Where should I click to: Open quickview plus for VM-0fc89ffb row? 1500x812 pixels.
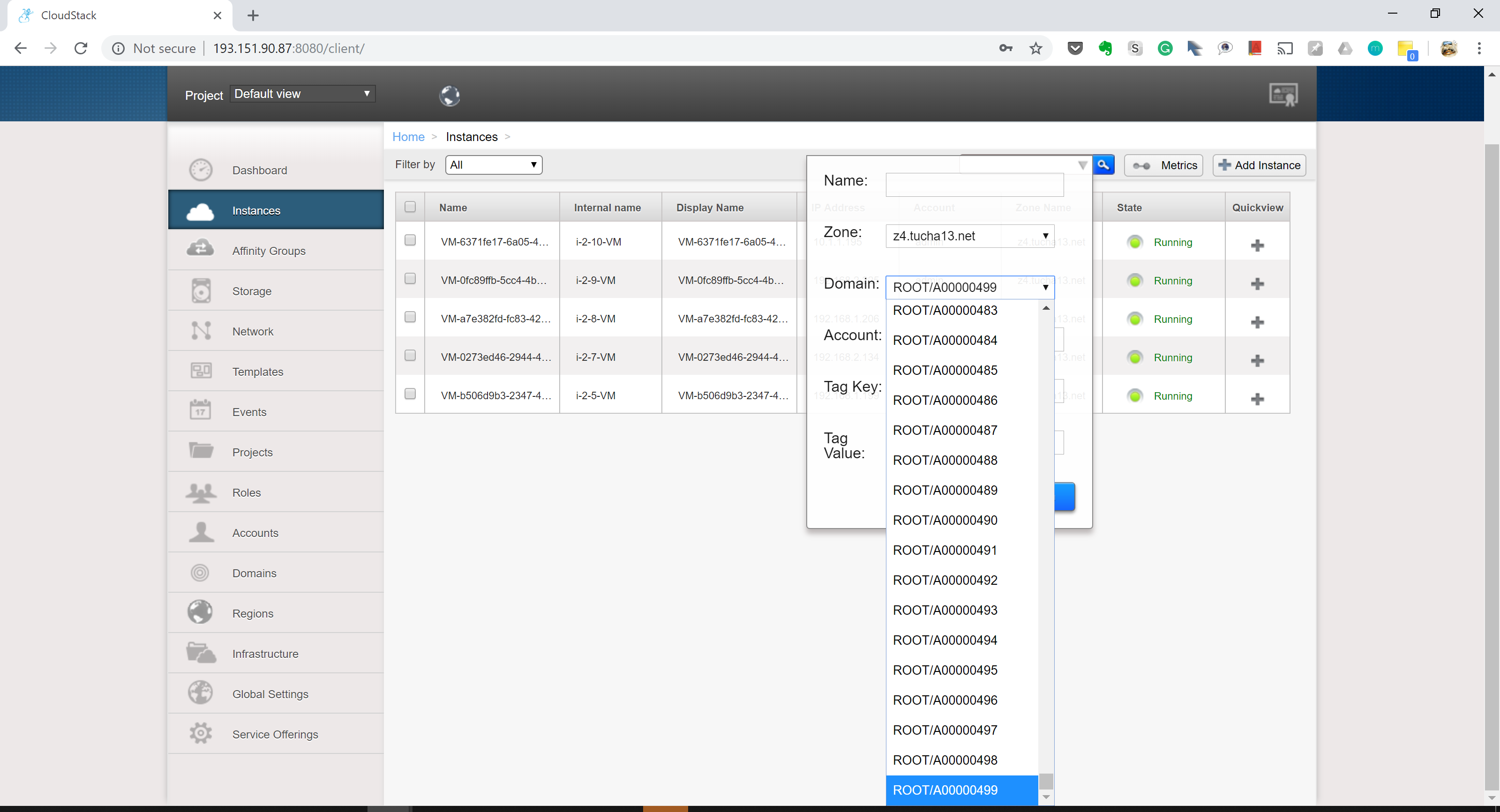(1257, 283)
